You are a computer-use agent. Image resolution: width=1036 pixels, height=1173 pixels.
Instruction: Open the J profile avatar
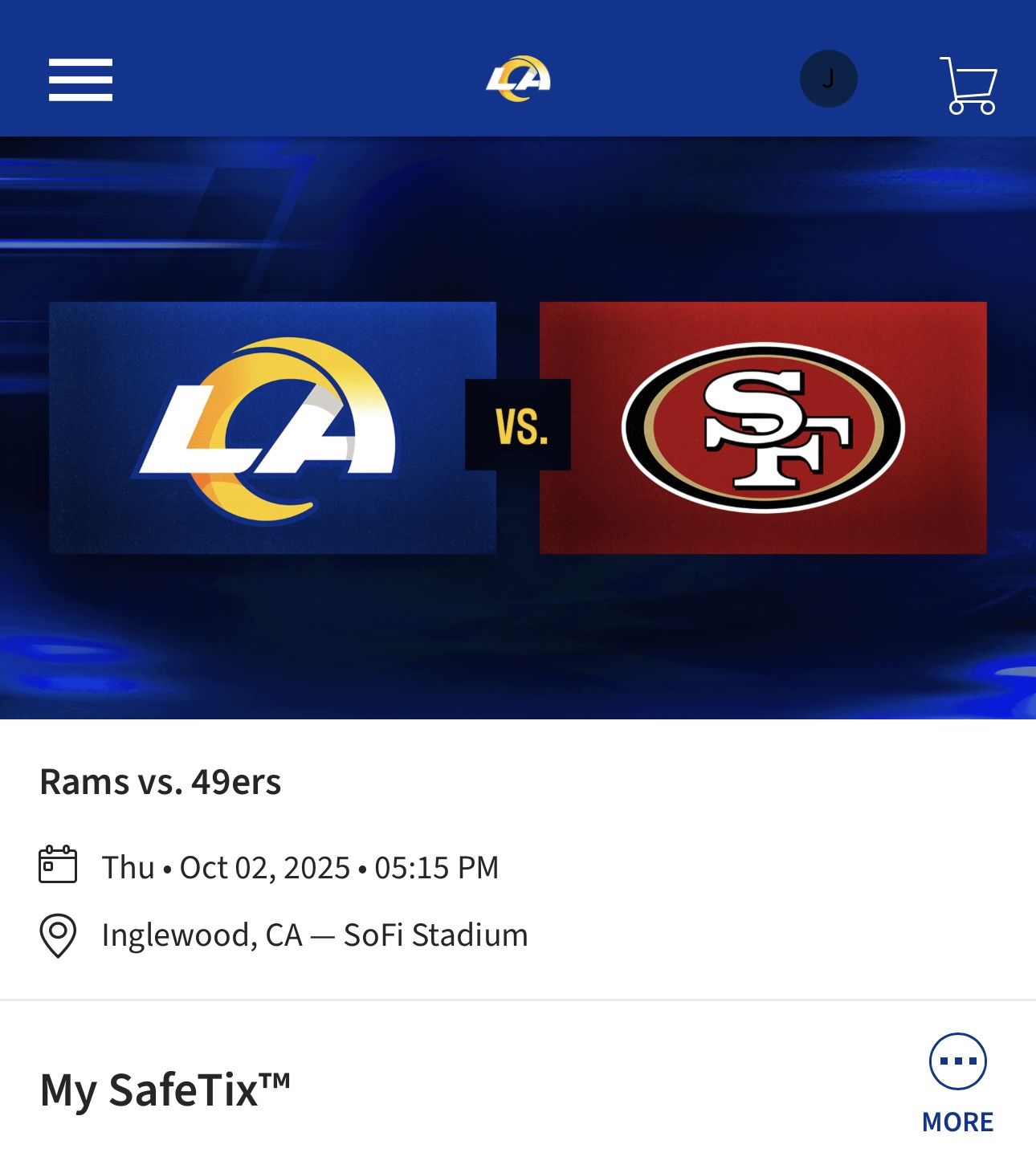coord(828,79)
